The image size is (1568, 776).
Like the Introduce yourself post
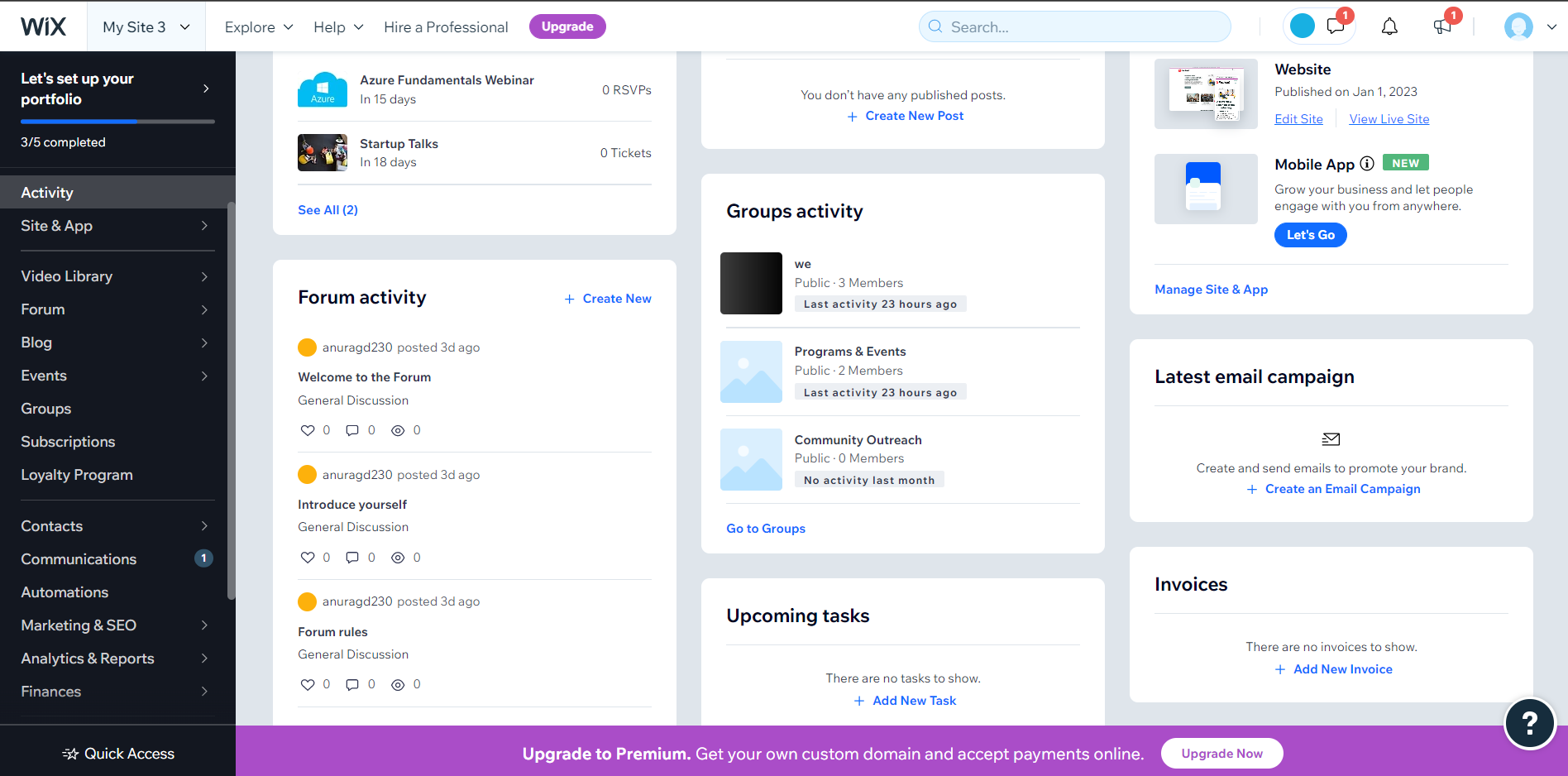click(x=308, y=558)
